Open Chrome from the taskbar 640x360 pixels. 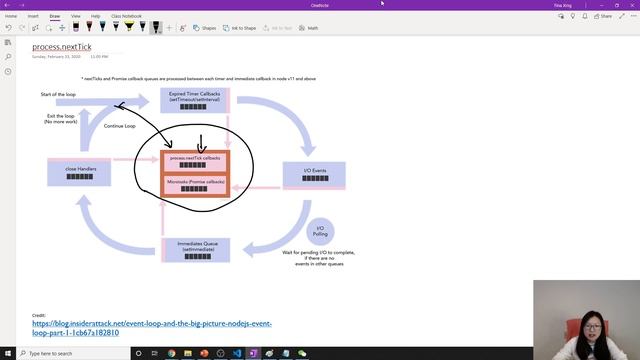pyautogui.click(x=171, y=353)
